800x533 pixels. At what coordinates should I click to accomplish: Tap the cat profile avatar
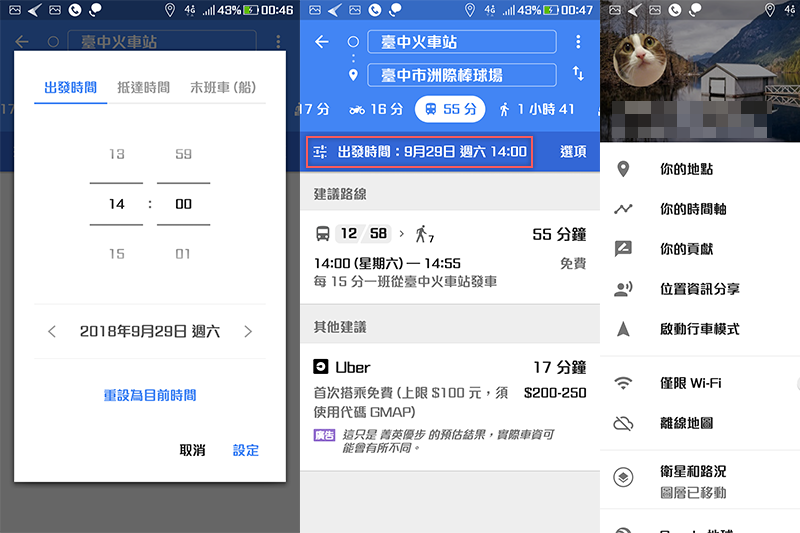click(x=639, y=61)
